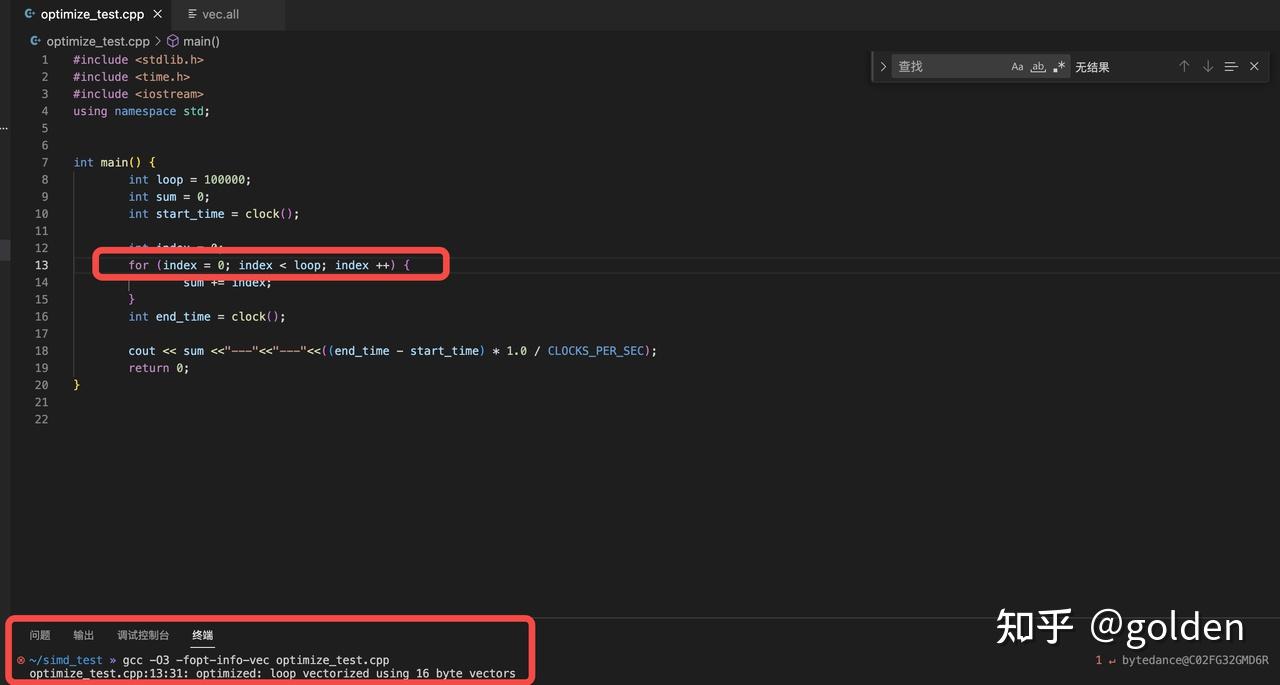The height and width of the screenshot is (685, 1280).
Task: Click the #include <iostream> line
Action: (x=138, y=94)
